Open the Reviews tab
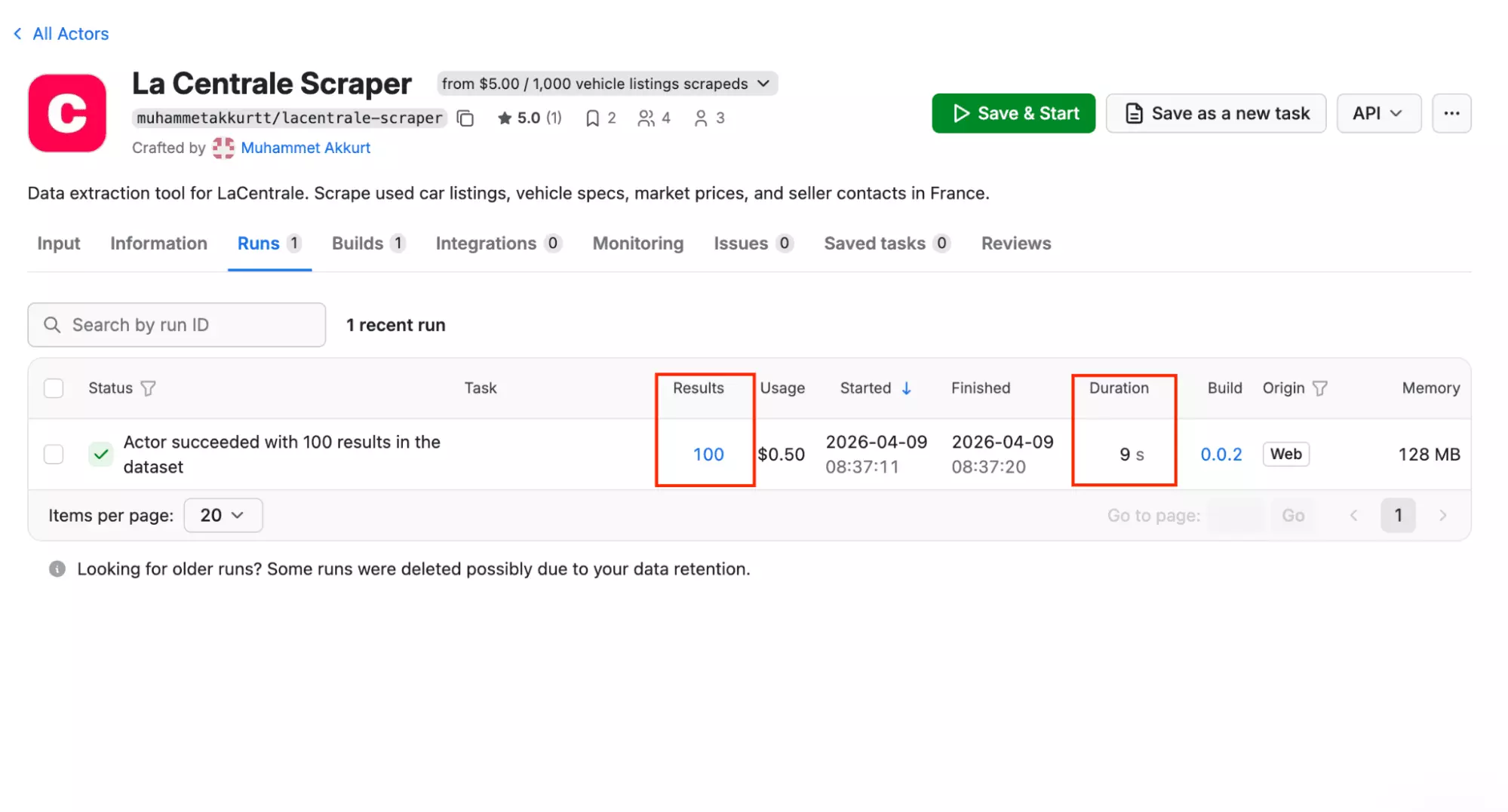 [x=1016, y=244]
